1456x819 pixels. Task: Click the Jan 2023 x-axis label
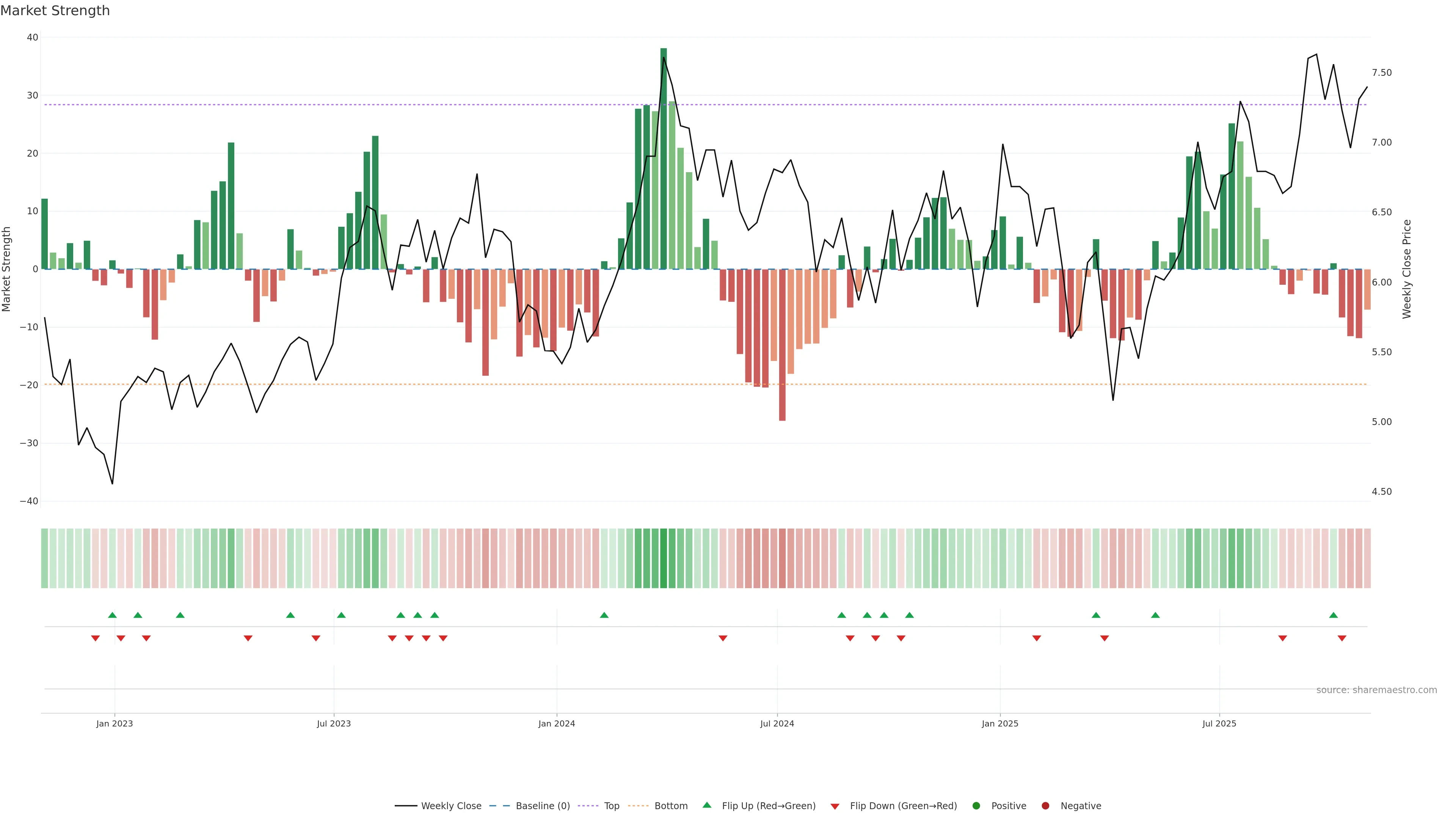pyautogui.click(x=114, y=723)
